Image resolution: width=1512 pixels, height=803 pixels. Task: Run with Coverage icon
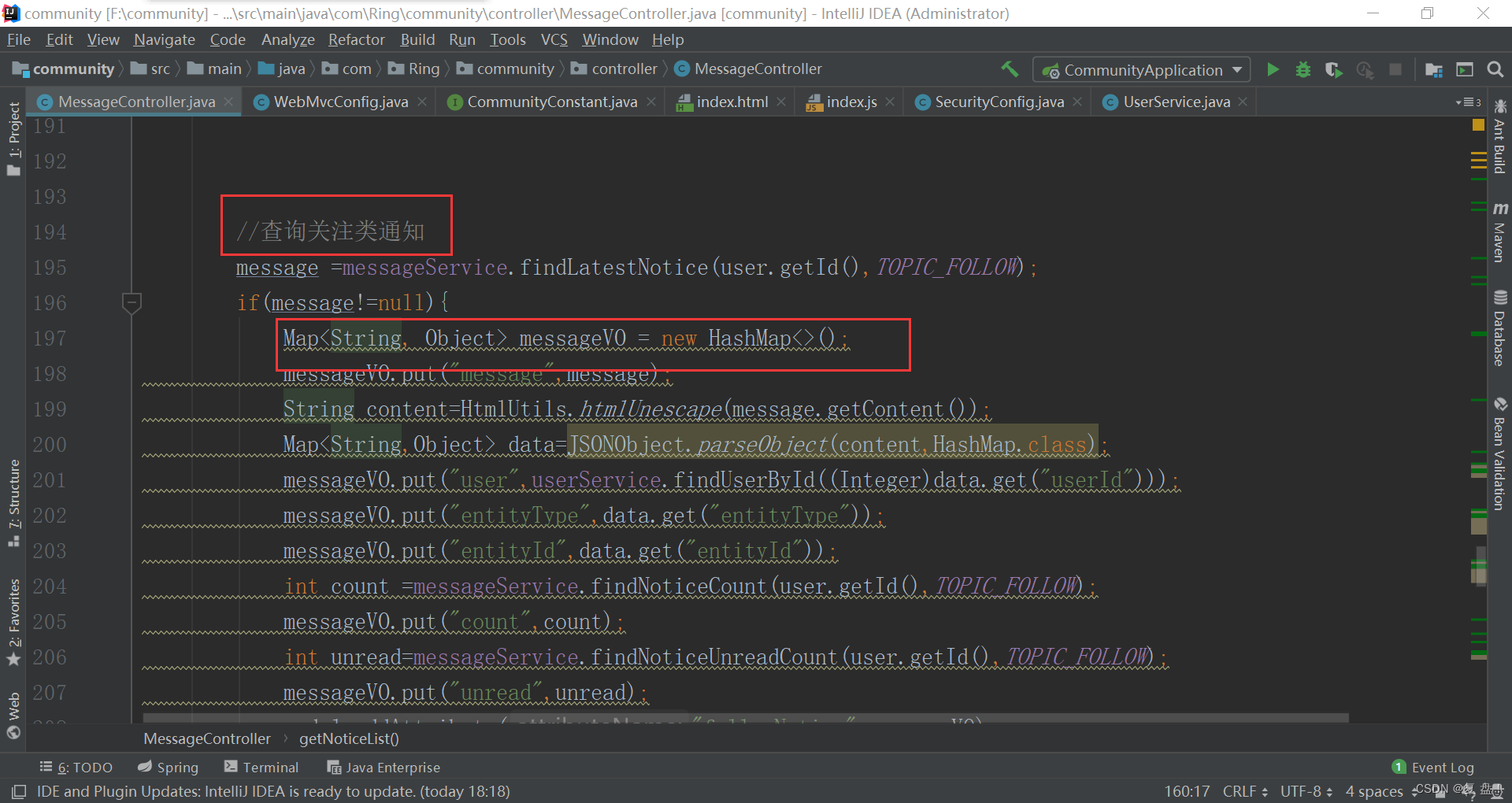[1333, 69]
